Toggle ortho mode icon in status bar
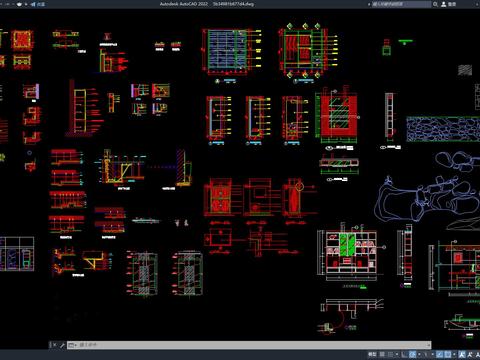The width and height of the screenshot is (480, 360). tap(404, 354)
